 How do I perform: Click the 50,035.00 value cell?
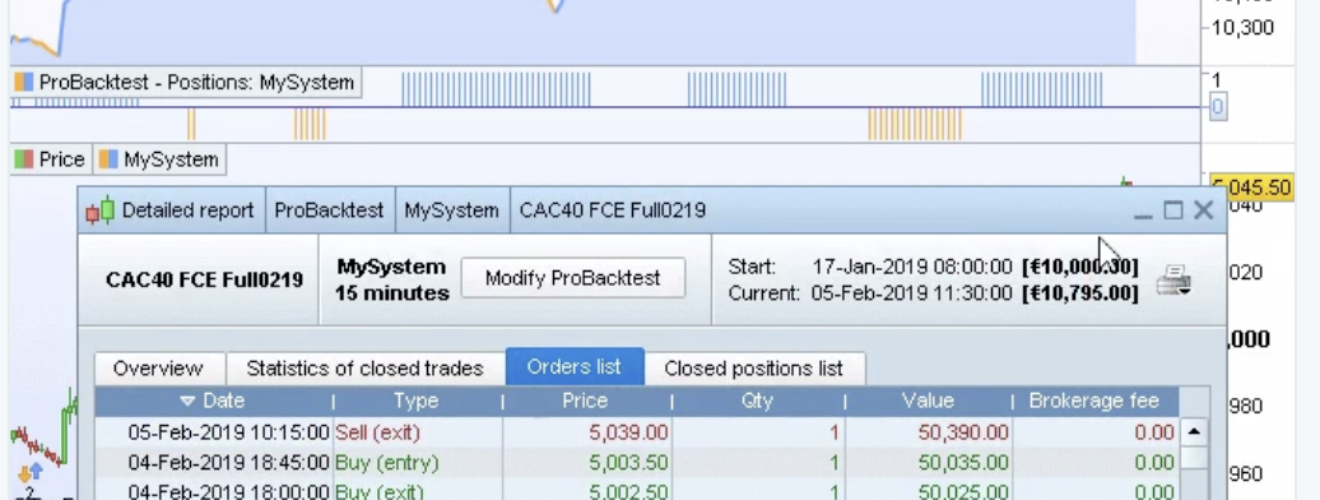[963, 463]
